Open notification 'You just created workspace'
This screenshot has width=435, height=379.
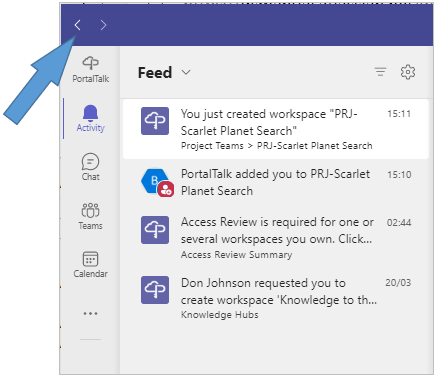click(x=276, y=129)
